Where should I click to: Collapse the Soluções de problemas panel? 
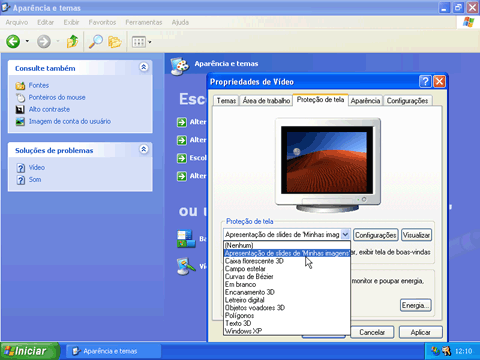[x=144, y=149]
